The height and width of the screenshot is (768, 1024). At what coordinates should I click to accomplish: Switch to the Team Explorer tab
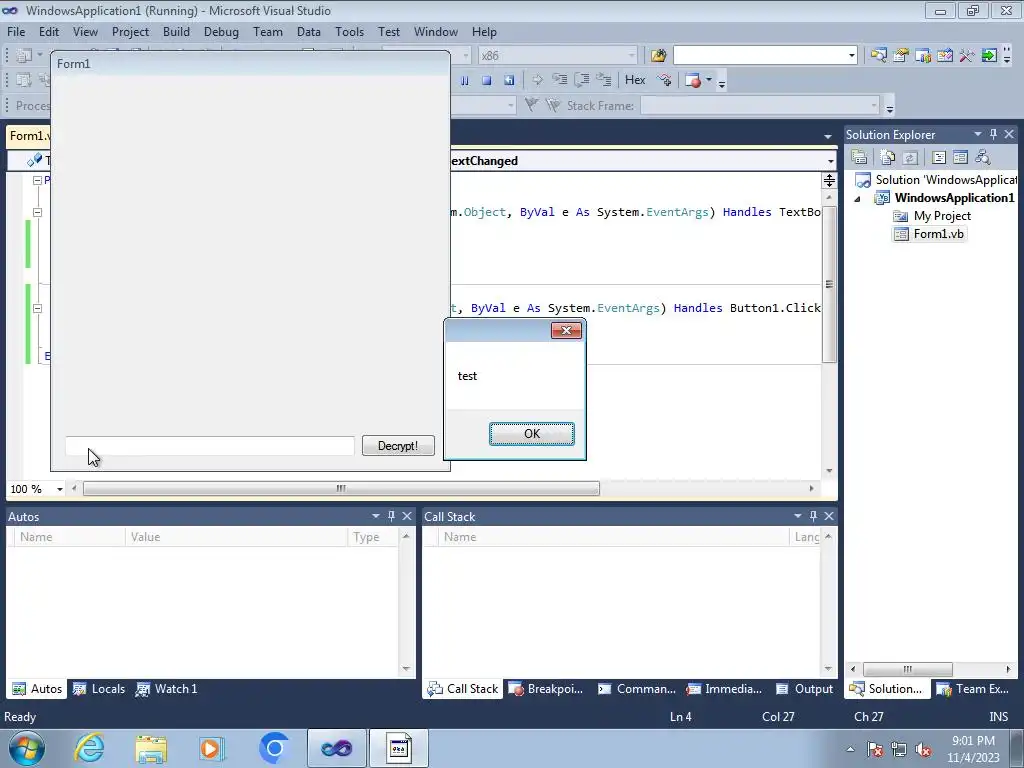pyautogui.click(x=973, y=689)
